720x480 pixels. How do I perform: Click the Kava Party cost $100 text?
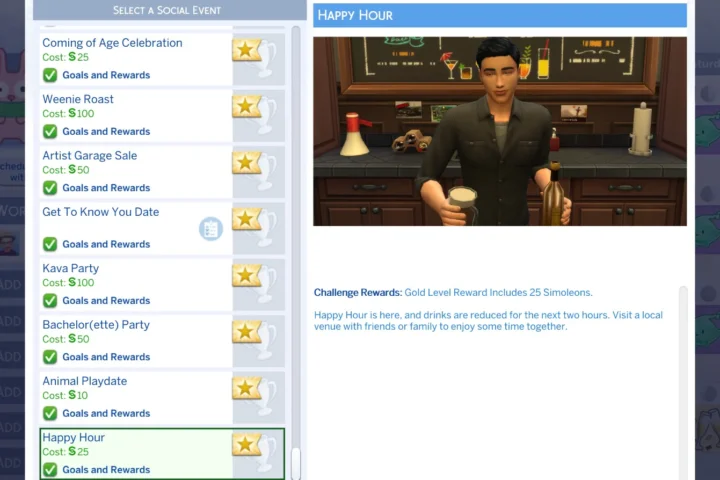click(x=68, y=282)
